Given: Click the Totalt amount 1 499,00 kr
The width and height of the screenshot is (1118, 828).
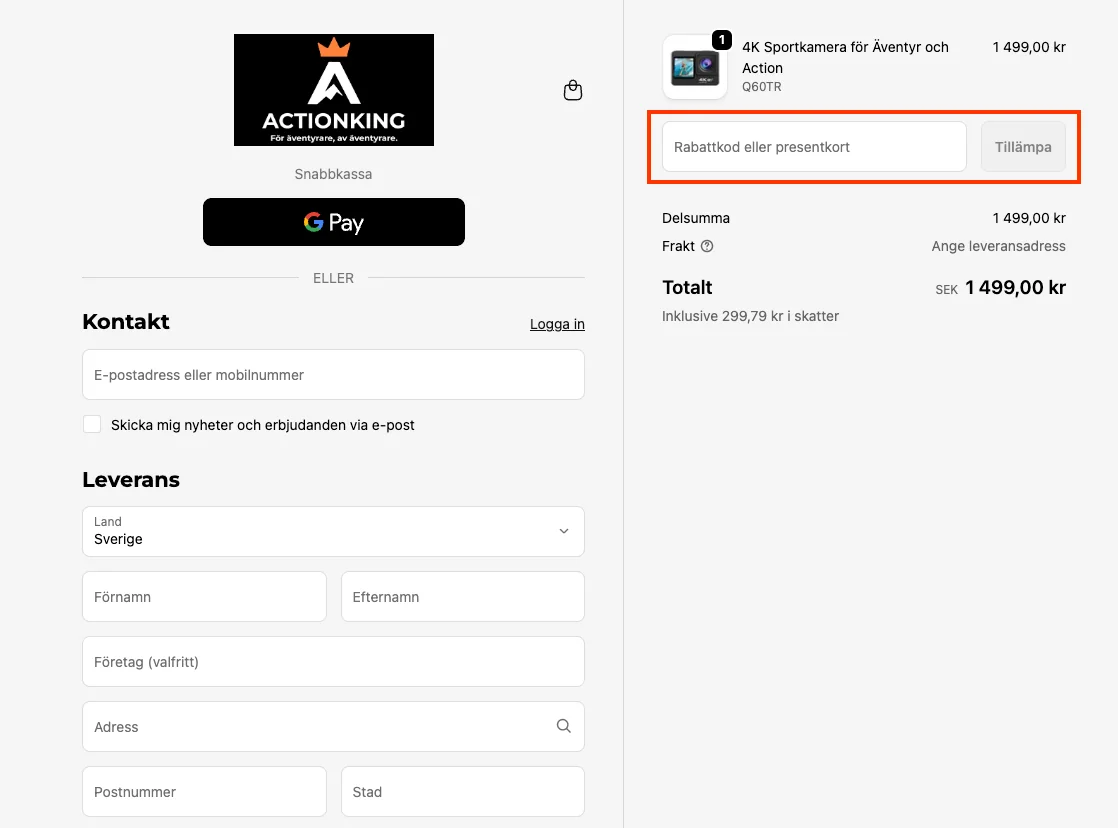Looking at the screenshot, I should (1015, 287).
